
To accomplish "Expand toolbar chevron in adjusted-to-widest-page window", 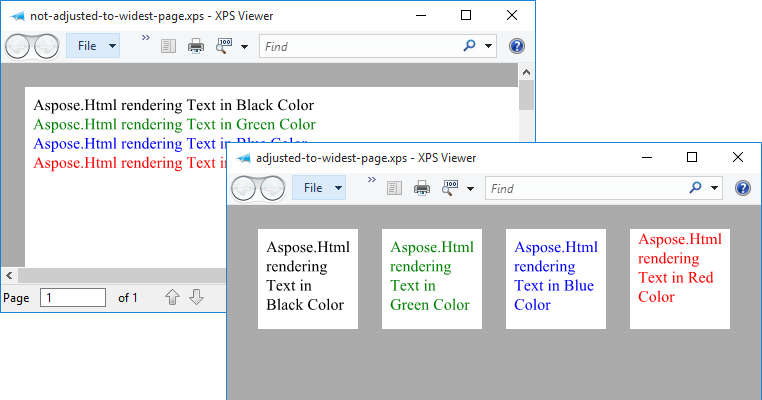I will click(x=372, y=179).
